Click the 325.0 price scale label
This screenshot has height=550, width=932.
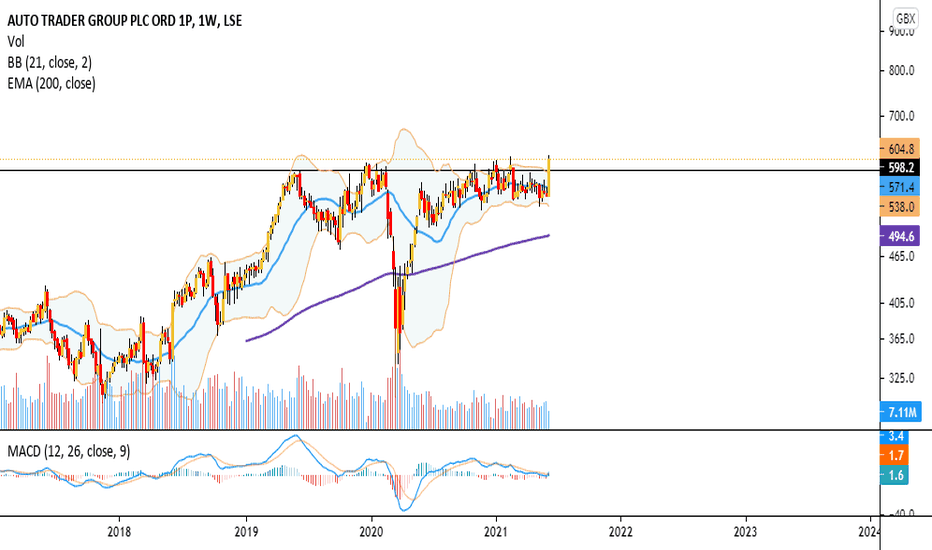pos(901,378)
